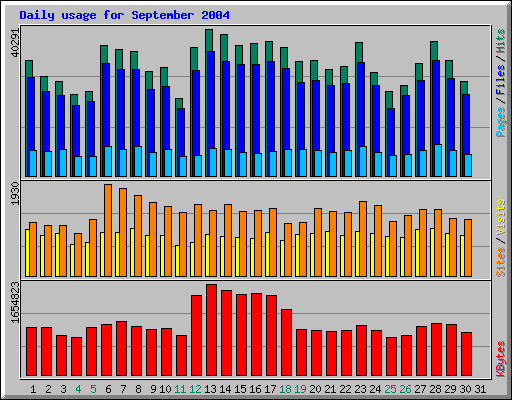Screen dimensions: 512x400
Task: Select the blue Files bar for day 11
Action: [181, 132]
